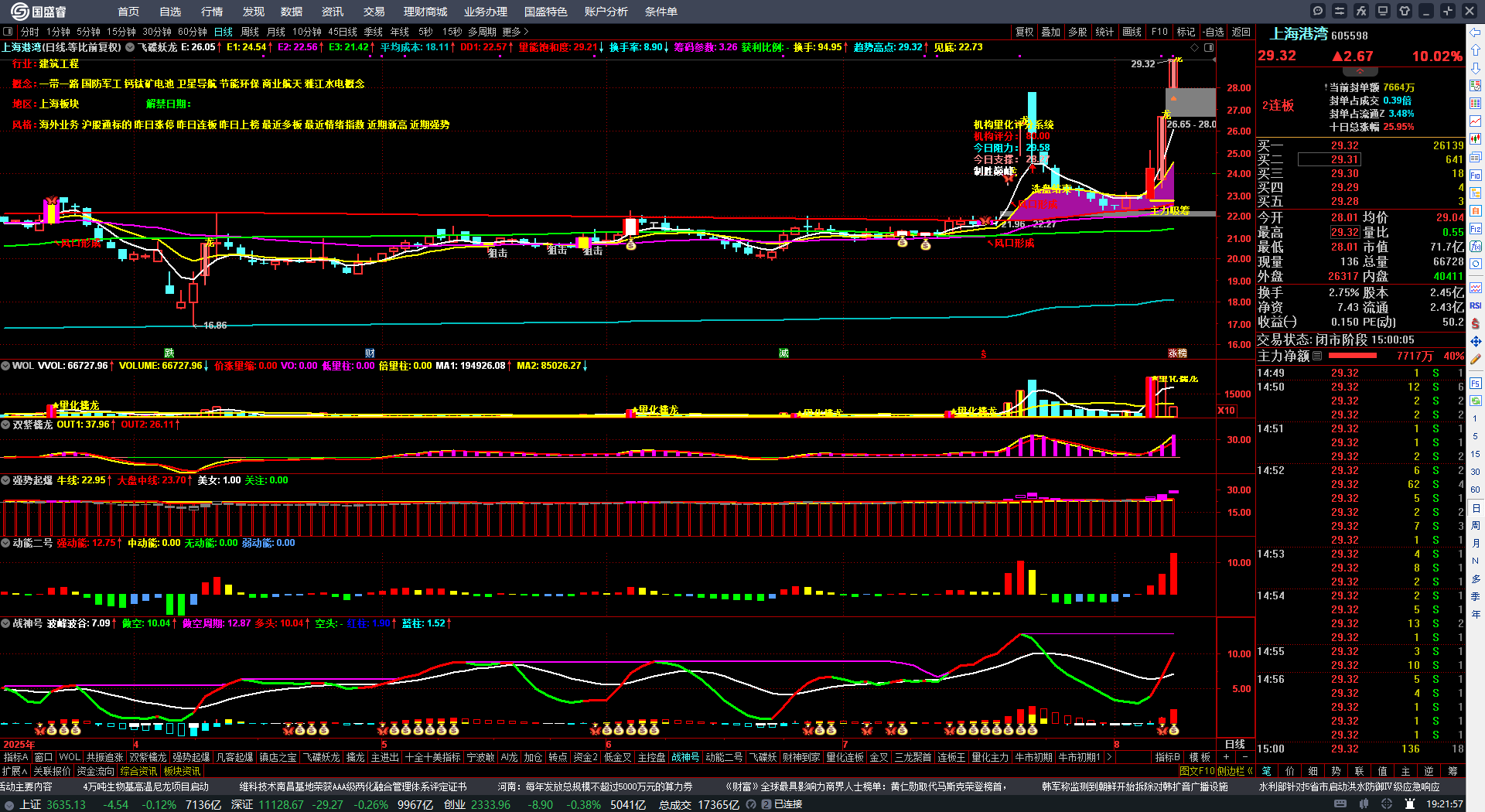1485x812 pixels.
Task: Toggle the small square box before 分时
Action: 8,32
